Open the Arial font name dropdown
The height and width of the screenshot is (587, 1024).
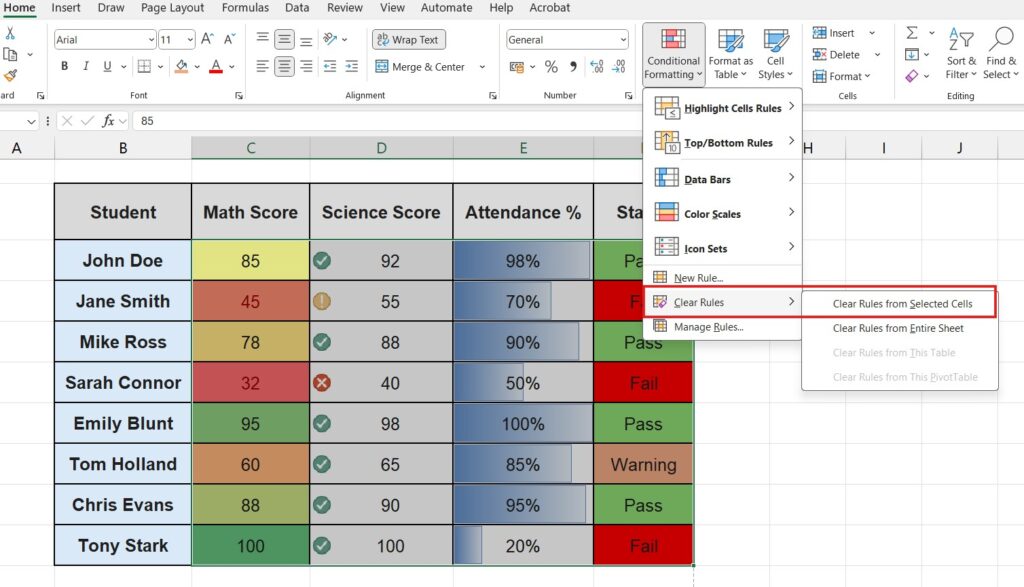150,40
